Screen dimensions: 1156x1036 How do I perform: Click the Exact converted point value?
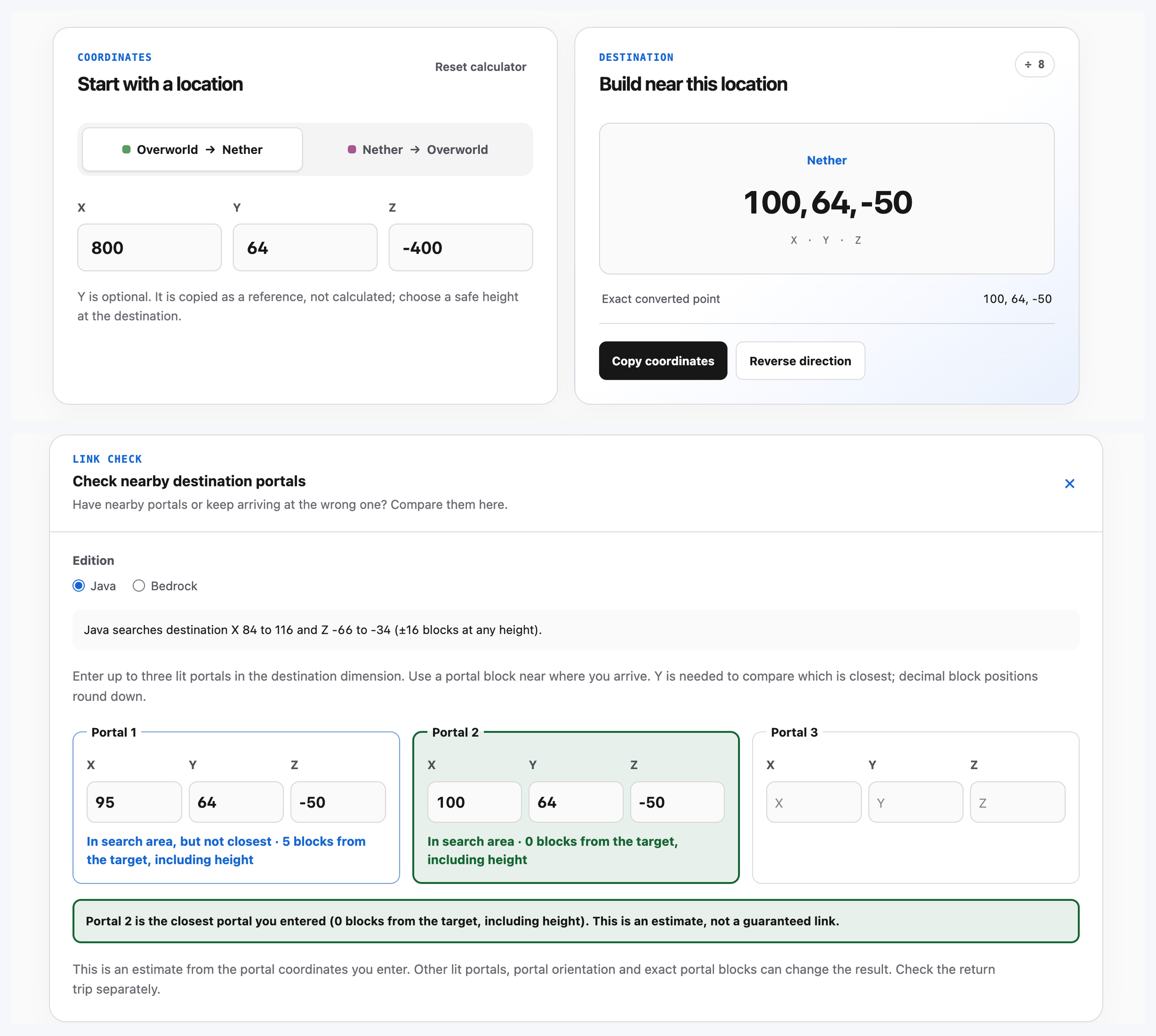coord(1017,299)
